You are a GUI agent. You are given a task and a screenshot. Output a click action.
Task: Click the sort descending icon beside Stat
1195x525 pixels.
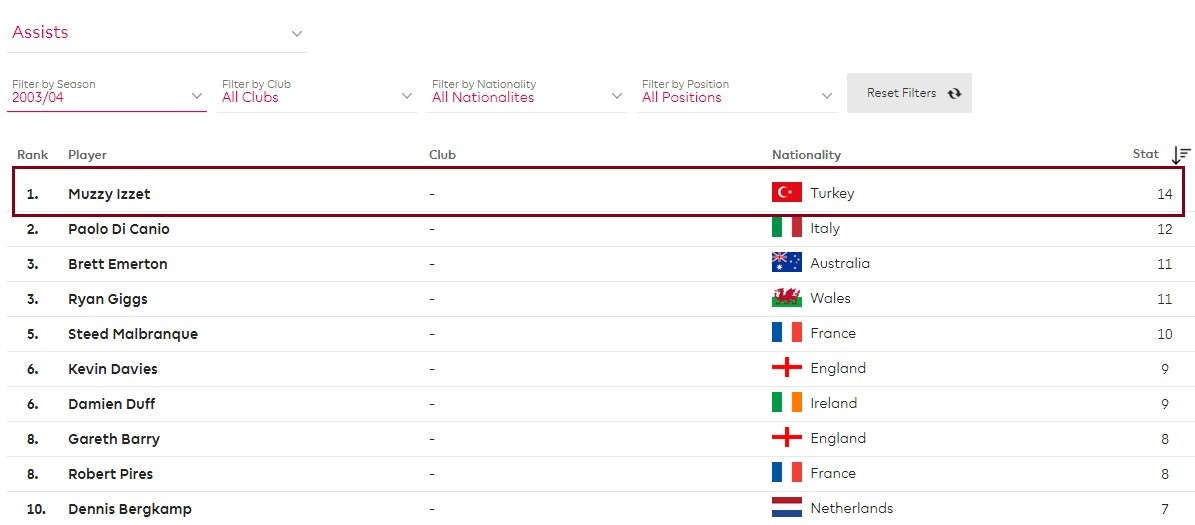[1181, 155]
